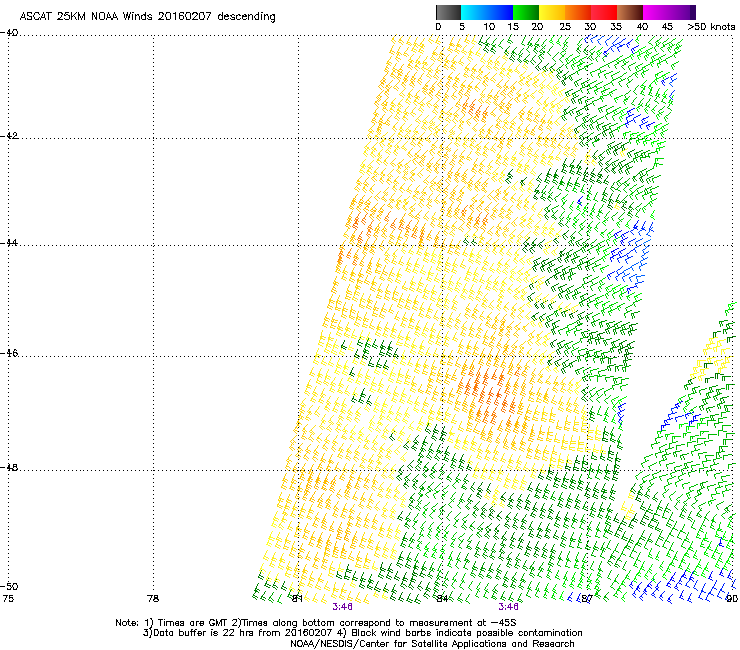Click the -44 latitude axis label
740x650 pixels.
click(x=9, y=243)
